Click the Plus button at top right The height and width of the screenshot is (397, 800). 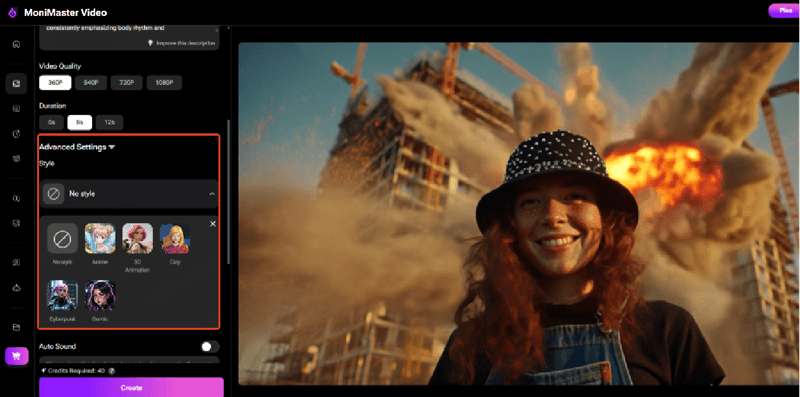(x=784, y=11)
